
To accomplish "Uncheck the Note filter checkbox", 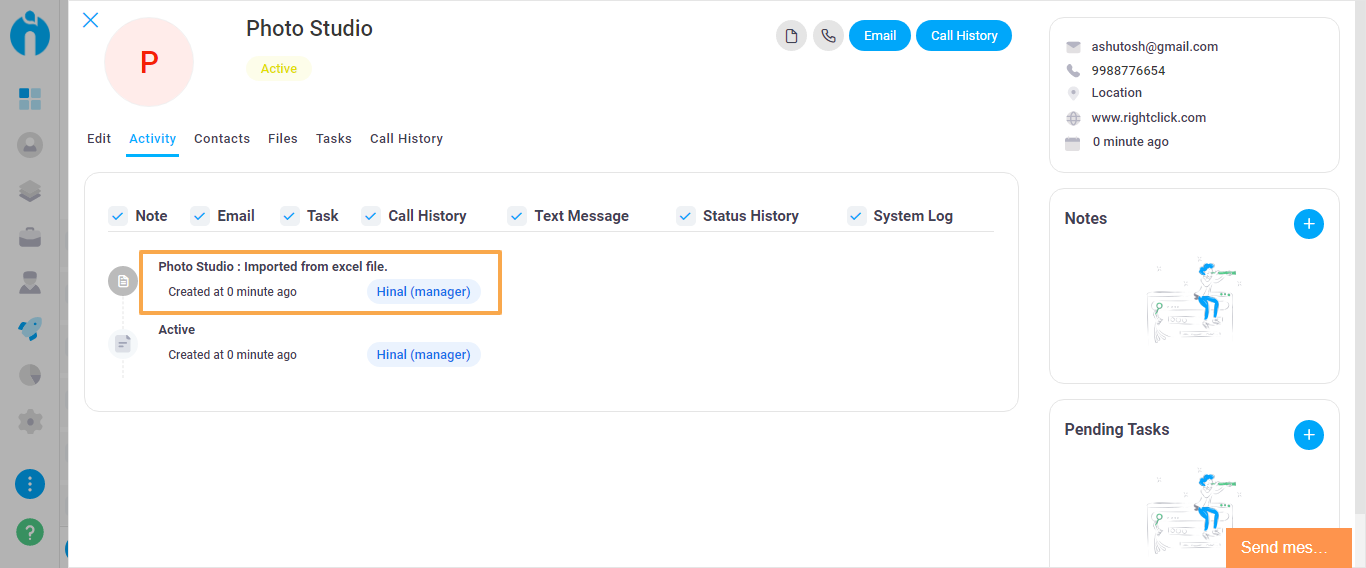I will tap(118, 216).
